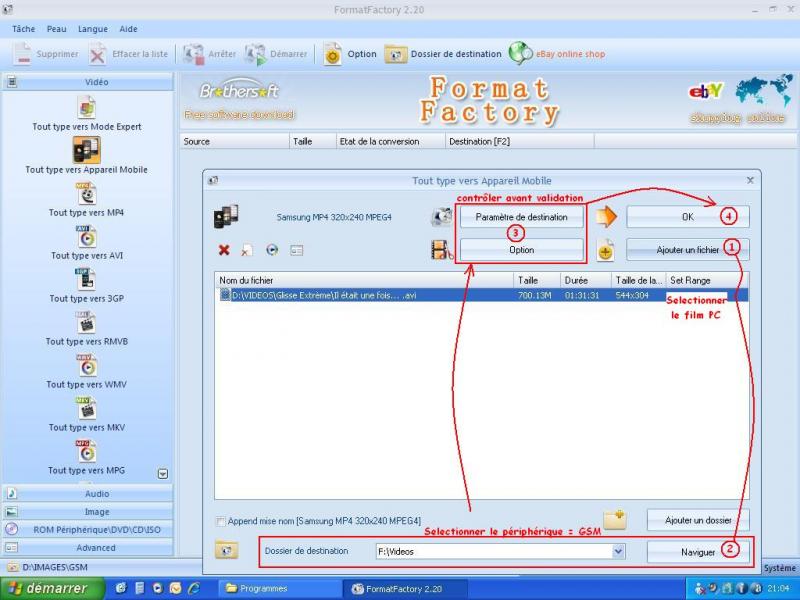Click the add-file plus icon

tap(606, 251)
